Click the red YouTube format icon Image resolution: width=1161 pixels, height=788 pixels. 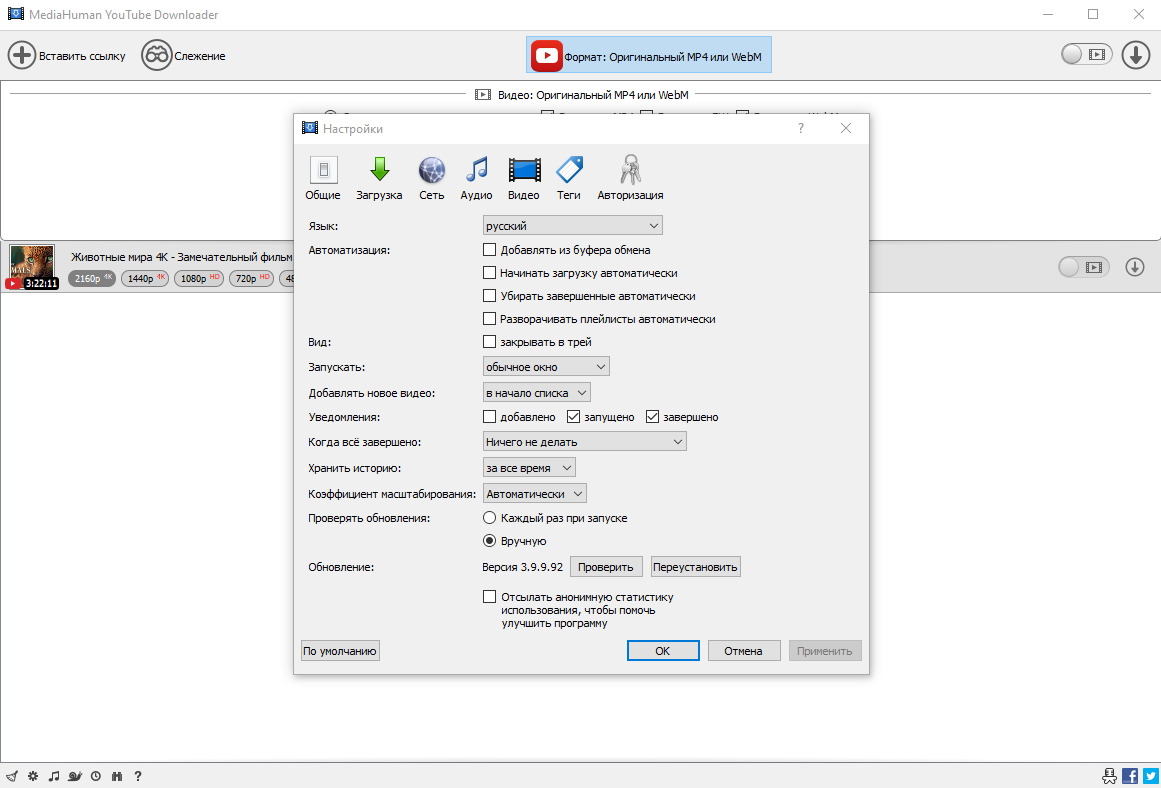tap(546, 56)
